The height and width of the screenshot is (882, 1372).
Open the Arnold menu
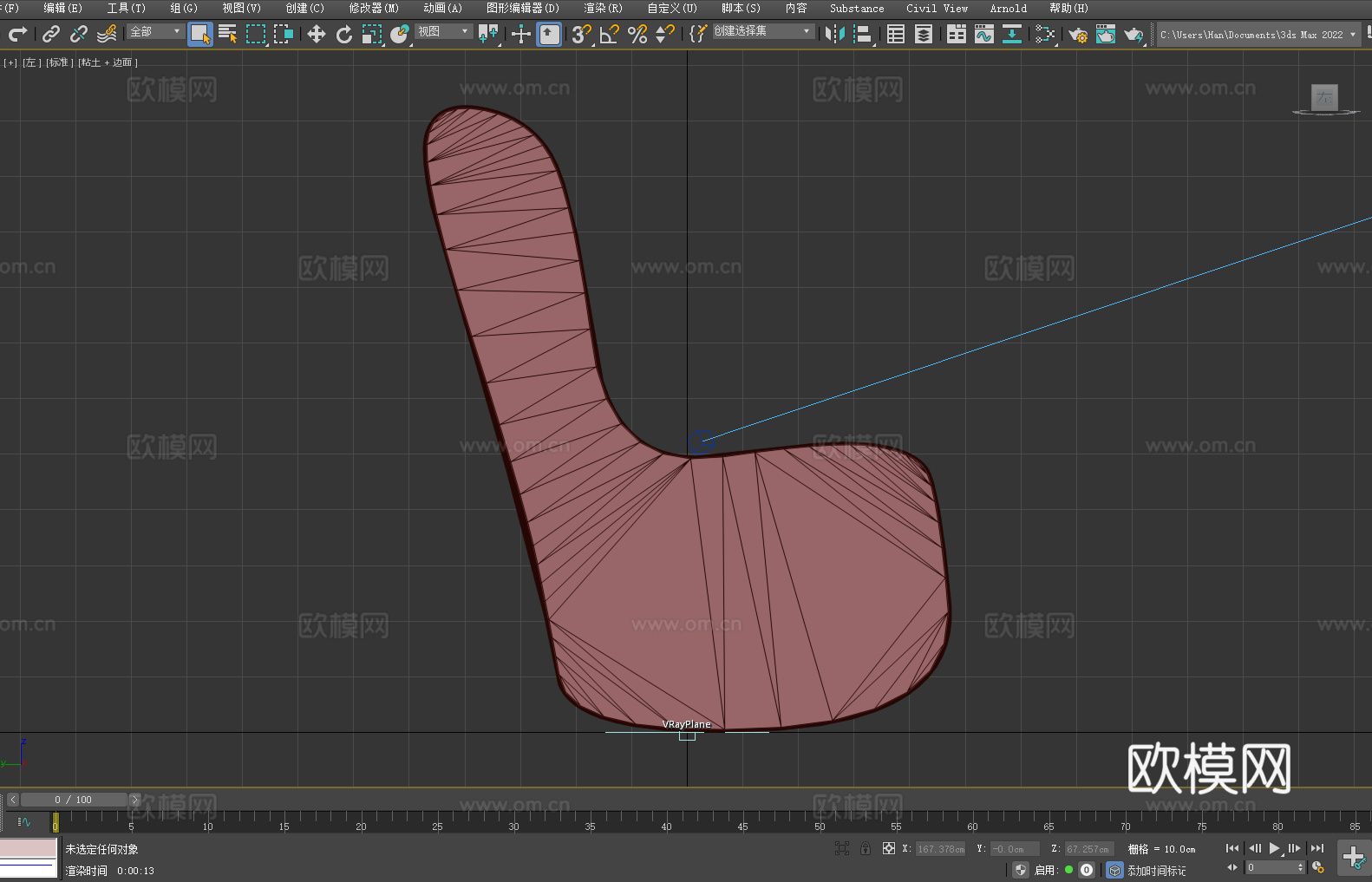pyautogui.click(x=1008, y=8)
